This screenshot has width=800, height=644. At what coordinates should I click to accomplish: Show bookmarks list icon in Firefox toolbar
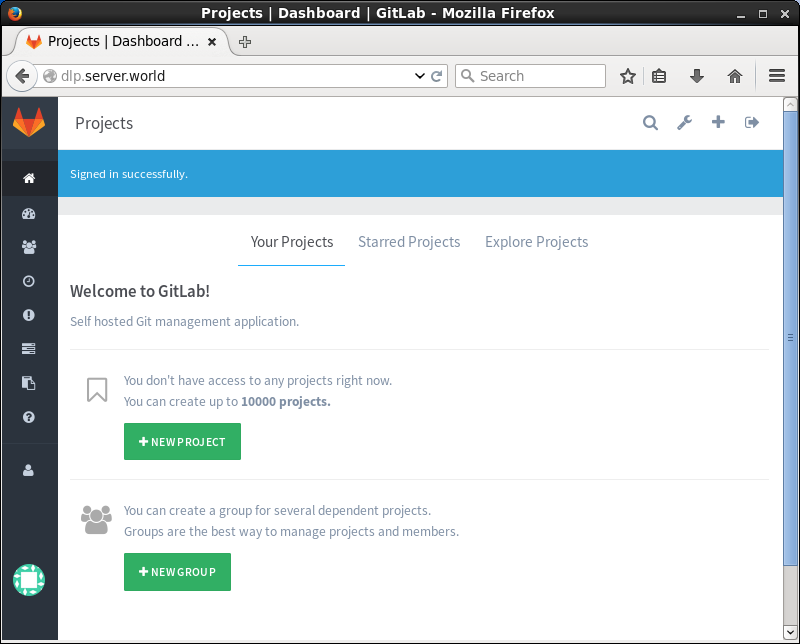659,77
